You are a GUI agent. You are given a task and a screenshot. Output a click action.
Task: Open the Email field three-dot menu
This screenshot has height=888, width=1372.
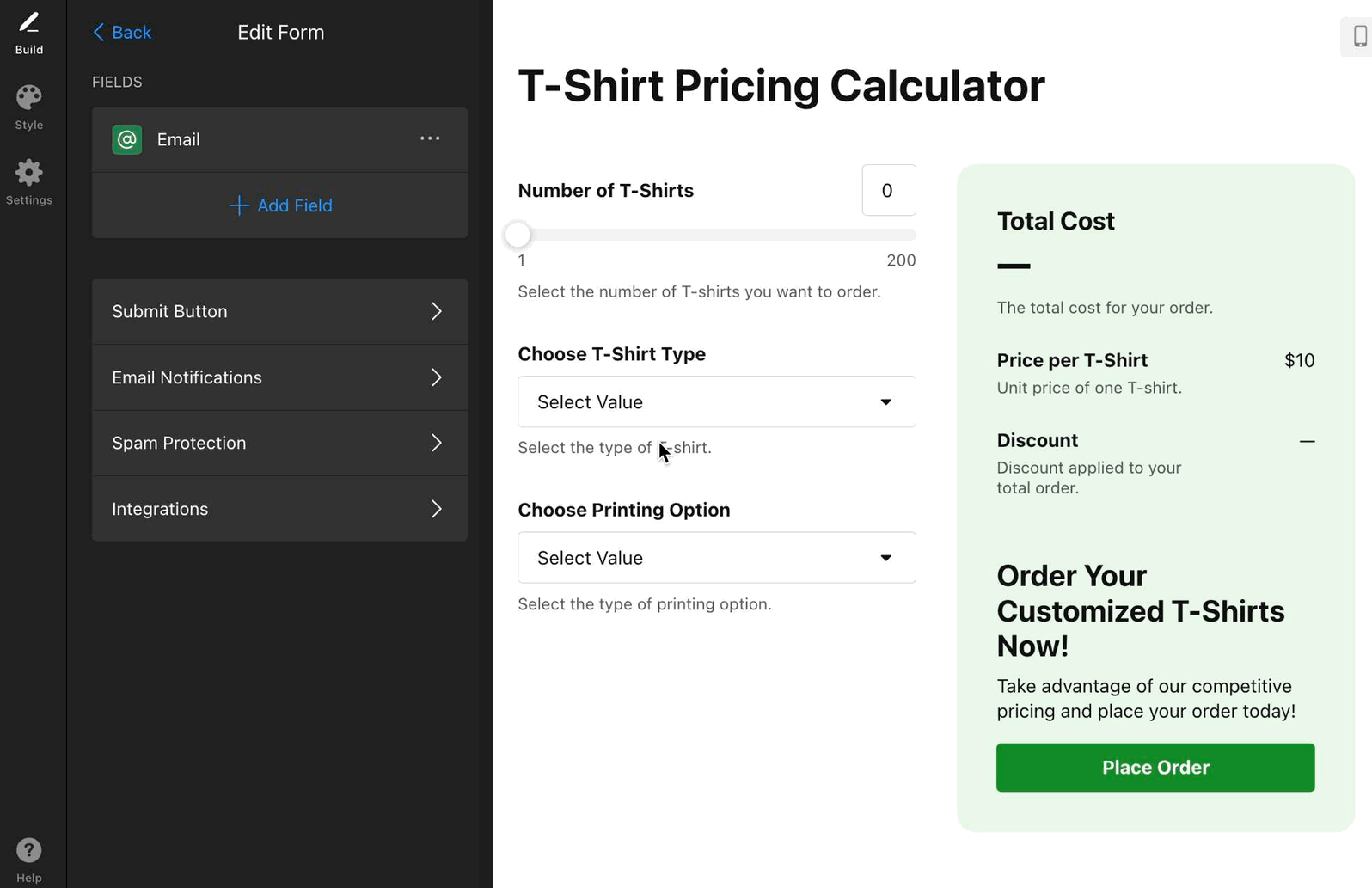coord(430,138)
